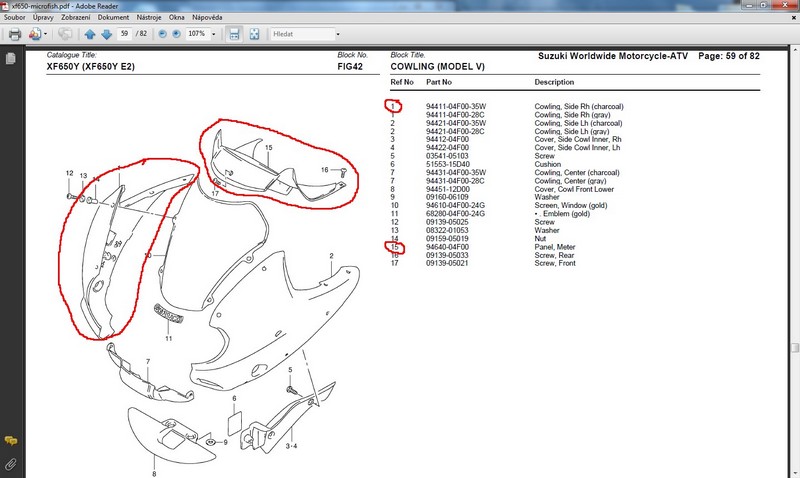The height and width of the screenshot is (478, 800).
Task: Click description 'Screw, Rear'
Action: coord(554,255)
